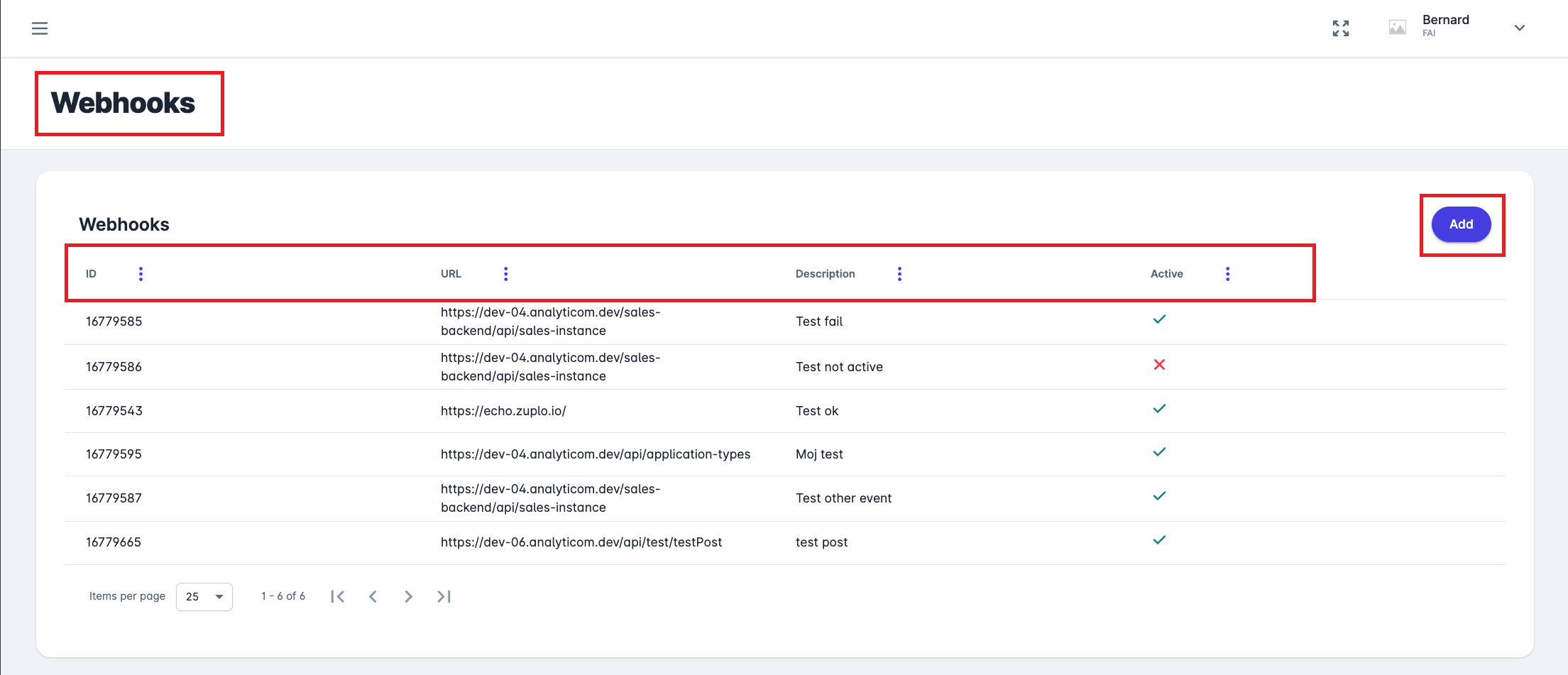Open the echo.zuplo.io webhook row
Image resolution: width=1568 pixels, height=675 pixels.
[x=503, y=411]
